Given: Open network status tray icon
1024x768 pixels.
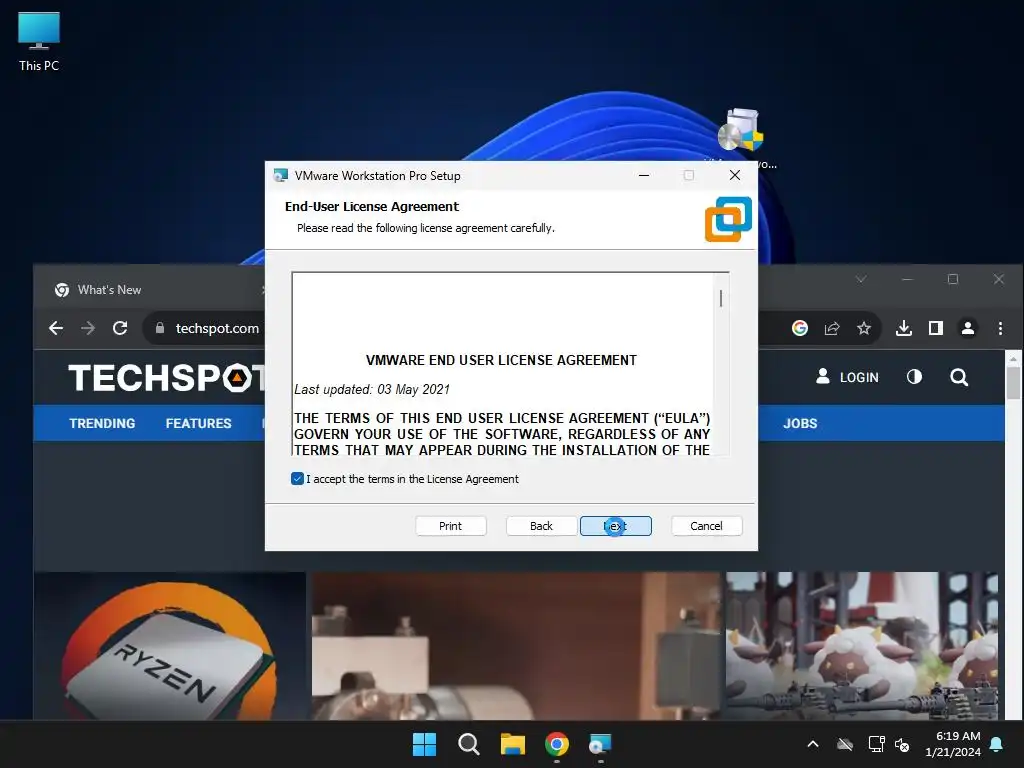Looking at the screenshot, I should [x=876, y=744].
